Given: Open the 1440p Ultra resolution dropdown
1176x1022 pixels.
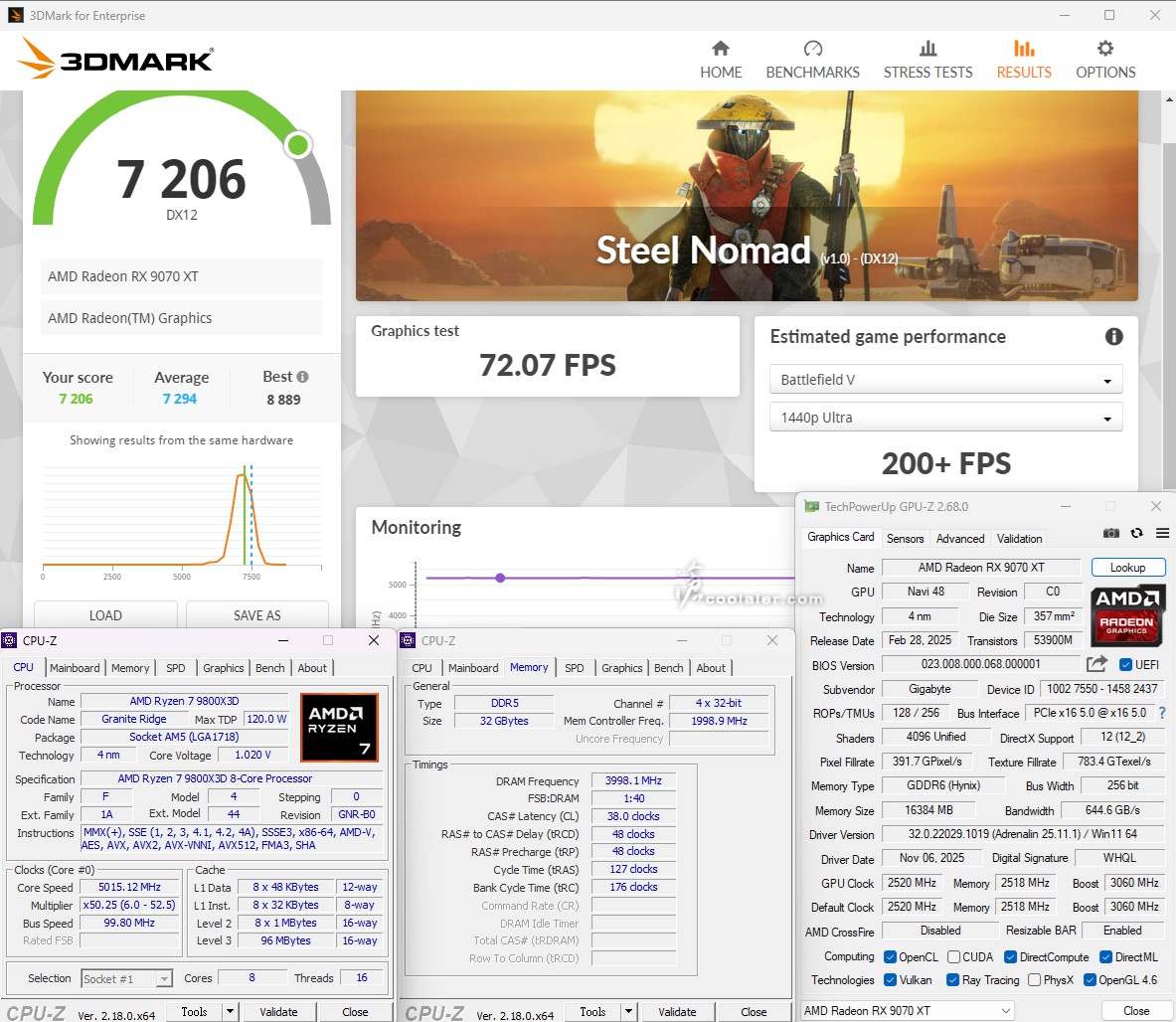Looking at the screenshot, I should click(945, 418).
